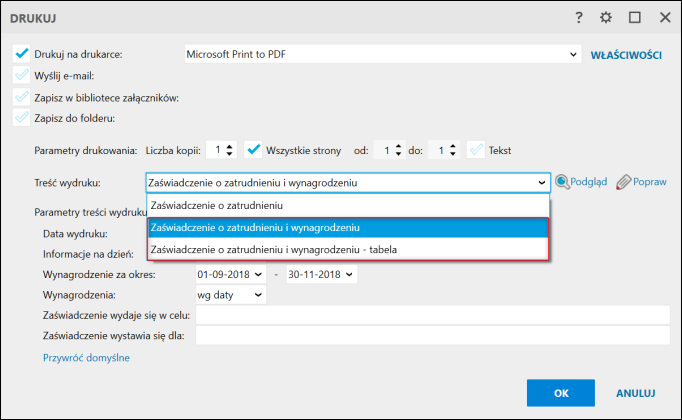Image resolution: width=682 pixels, height=420 pixels.
Task: Enable Zapisz w bibliotece załączników checkbox
Action: pyautogui.click(x=21, y=97)
